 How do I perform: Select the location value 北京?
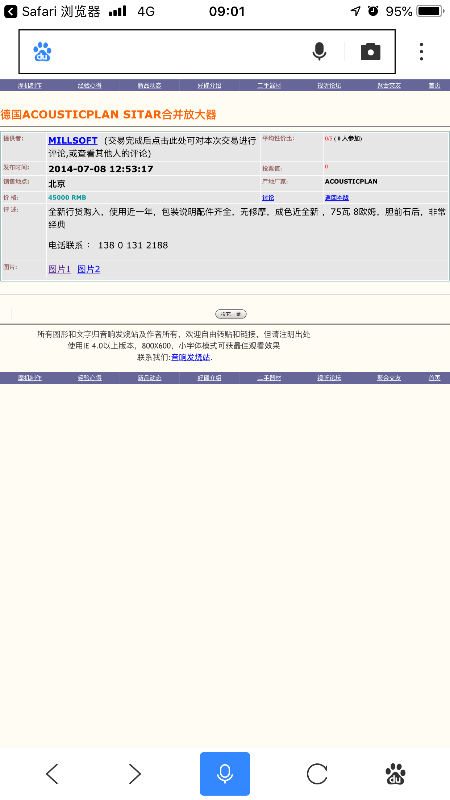click(x=57, y=184)
